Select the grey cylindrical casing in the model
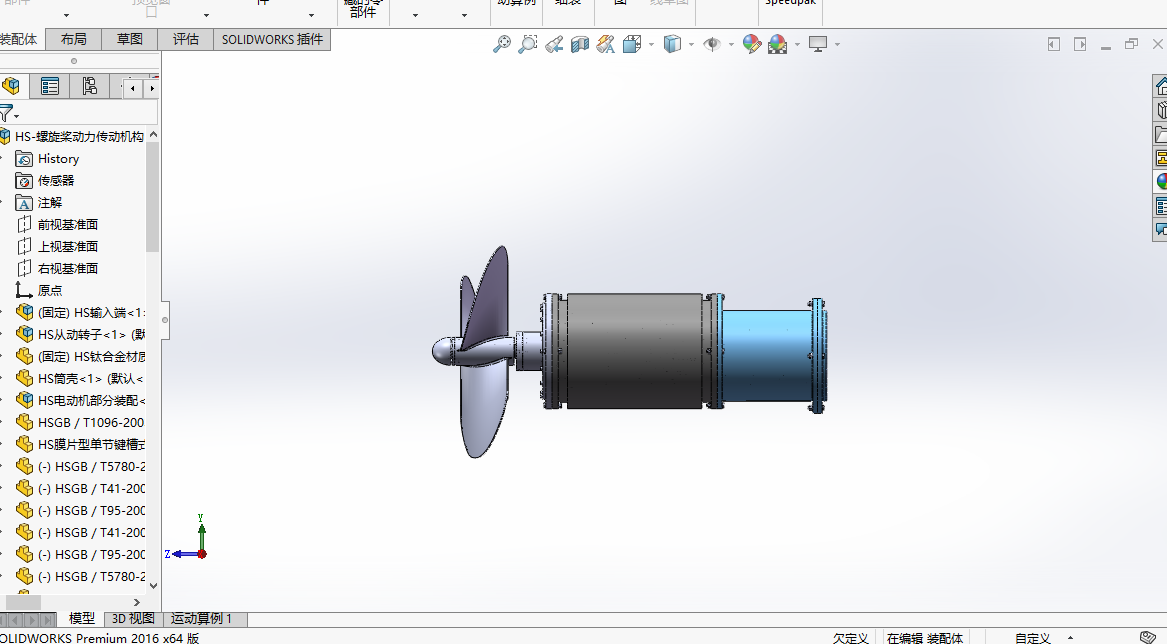 point(634,351)
